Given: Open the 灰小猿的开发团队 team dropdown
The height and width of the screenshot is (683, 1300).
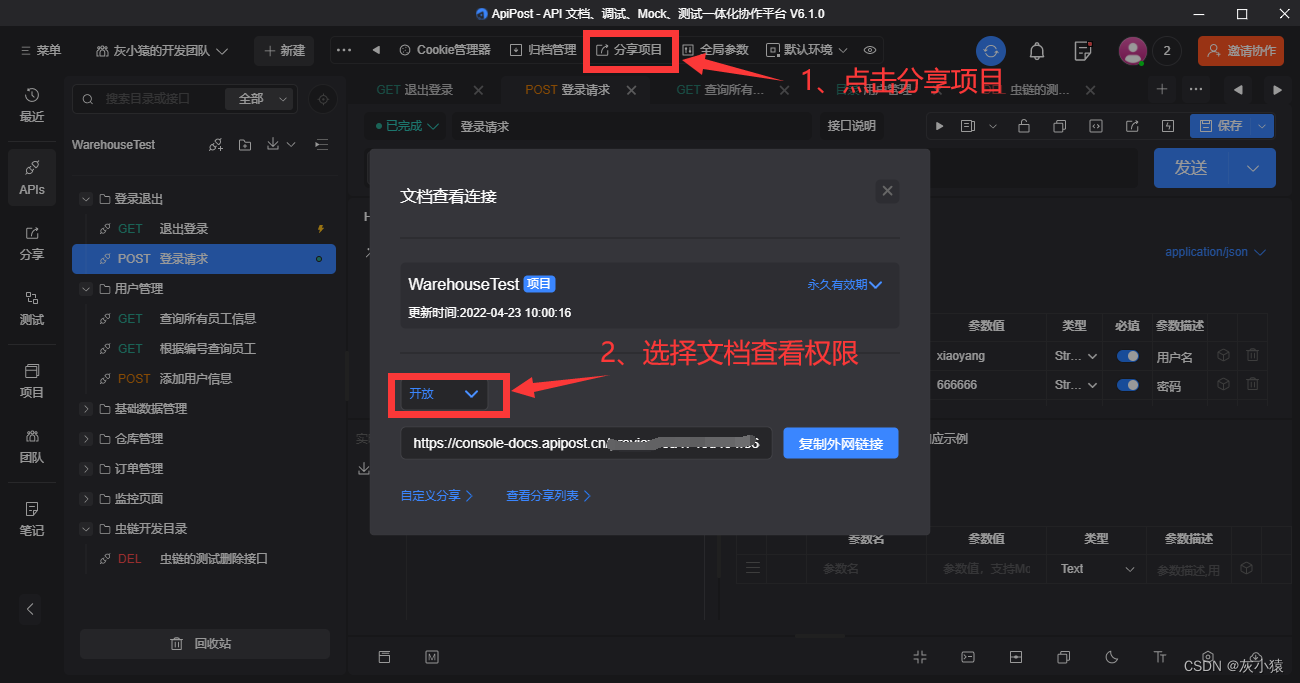Looking at the screenshot, I should pos(162,50).
